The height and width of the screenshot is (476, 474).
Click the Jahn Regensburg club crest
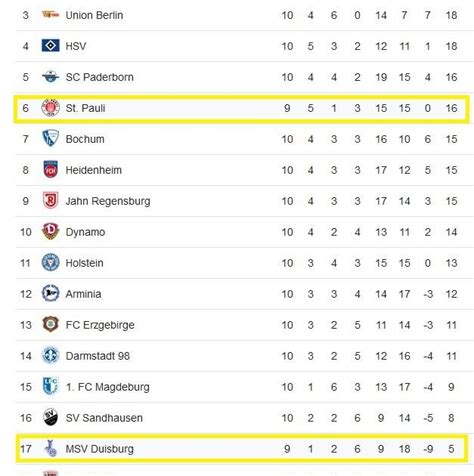[x=51, y=200]
